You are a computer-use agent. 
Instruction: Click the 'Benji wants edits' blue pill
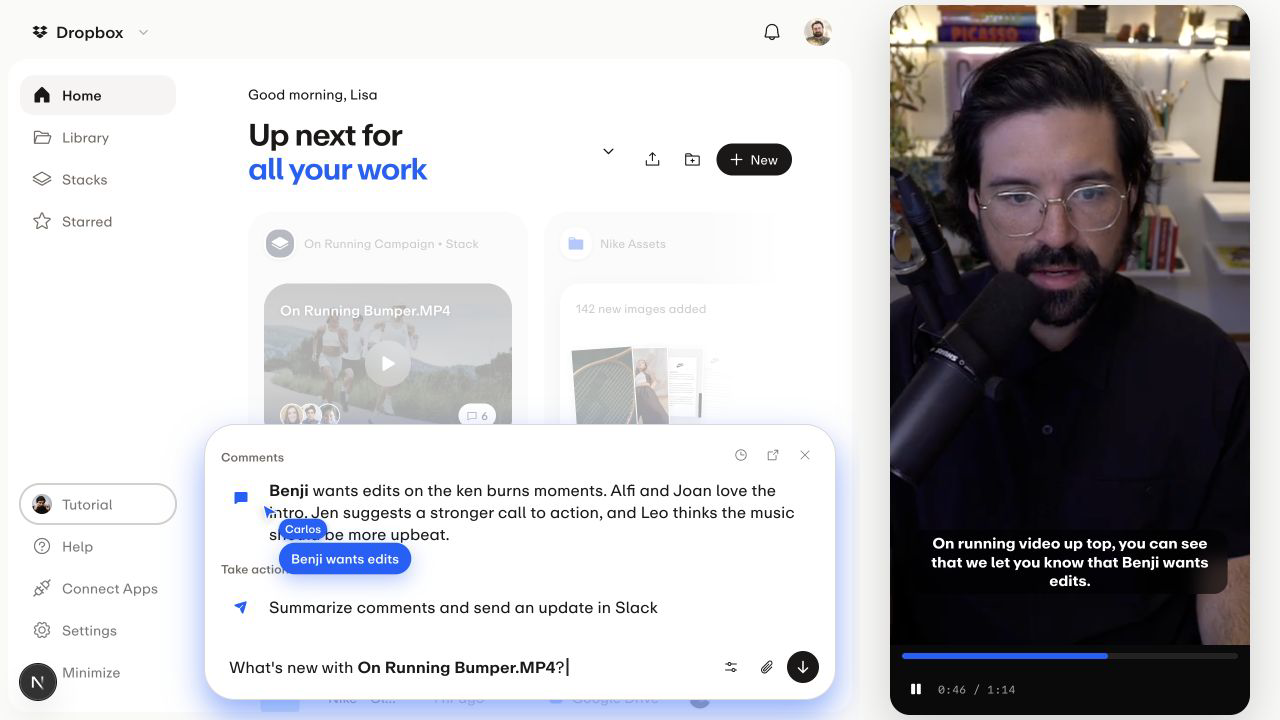click(345, 559)
